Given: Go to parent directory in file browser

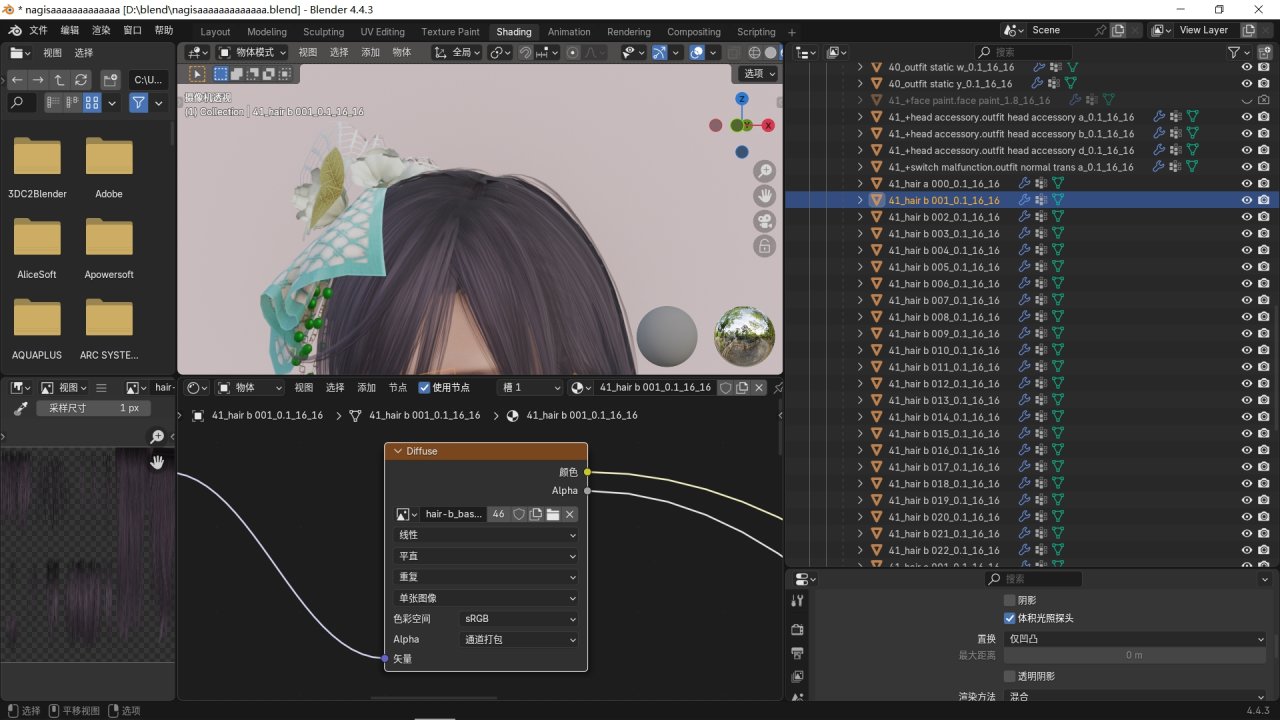Looking at the screenshot, I should click(59, 79).
